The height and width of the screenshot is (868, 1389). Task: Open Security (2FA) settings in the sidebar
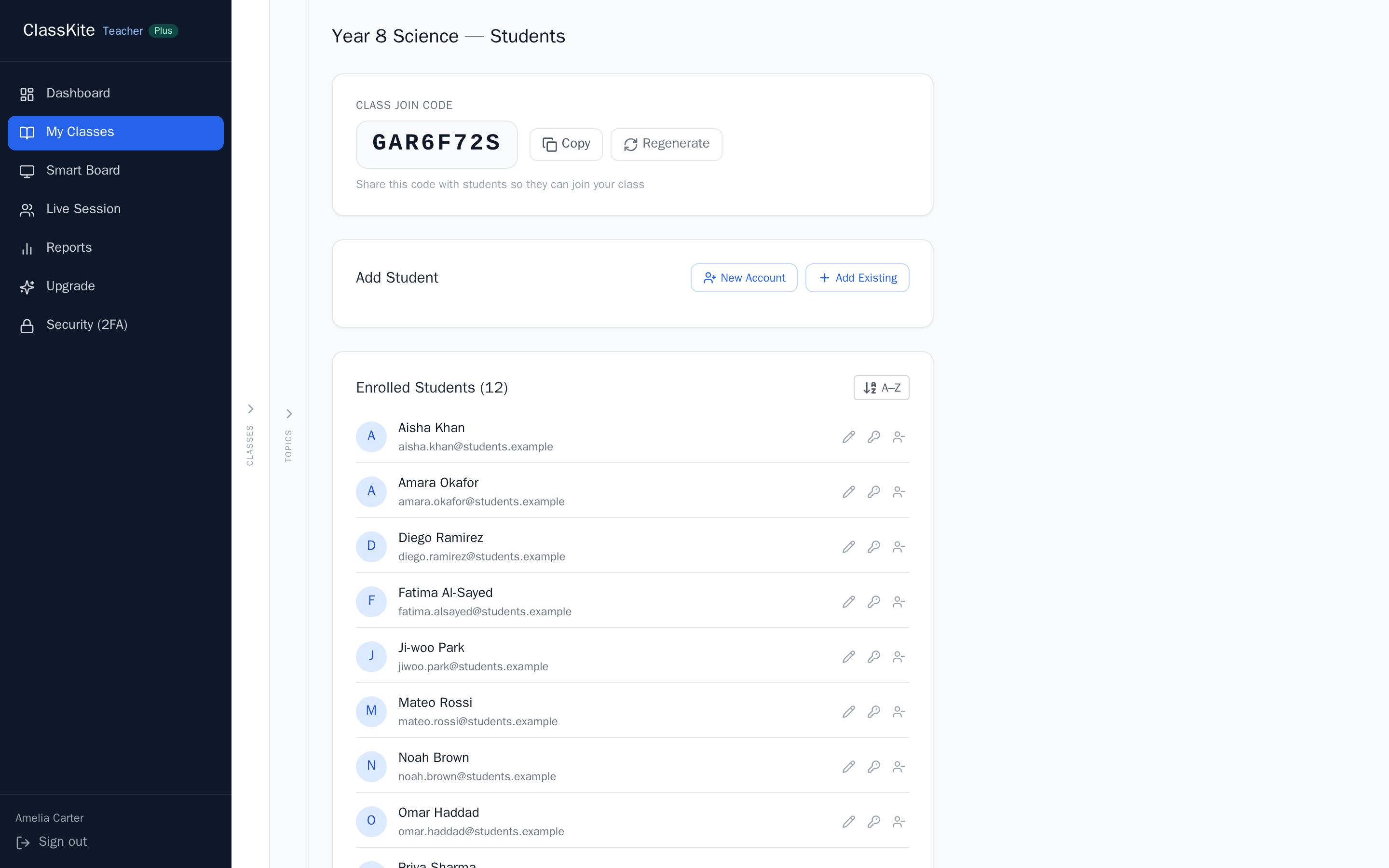(115, 325)
